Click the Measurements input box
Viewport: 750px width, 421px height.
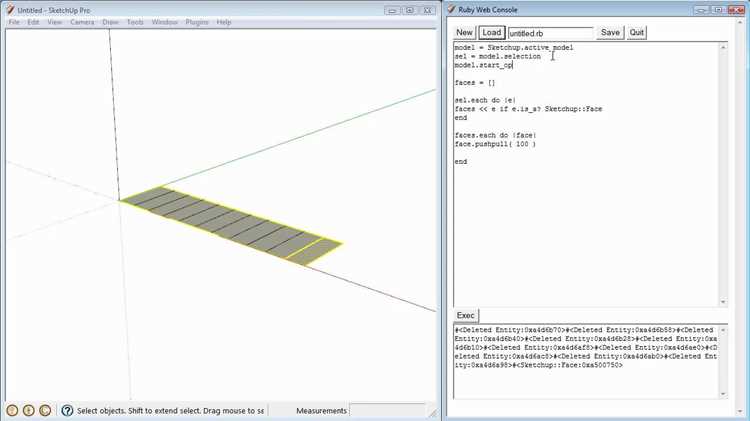pos(387,410)
